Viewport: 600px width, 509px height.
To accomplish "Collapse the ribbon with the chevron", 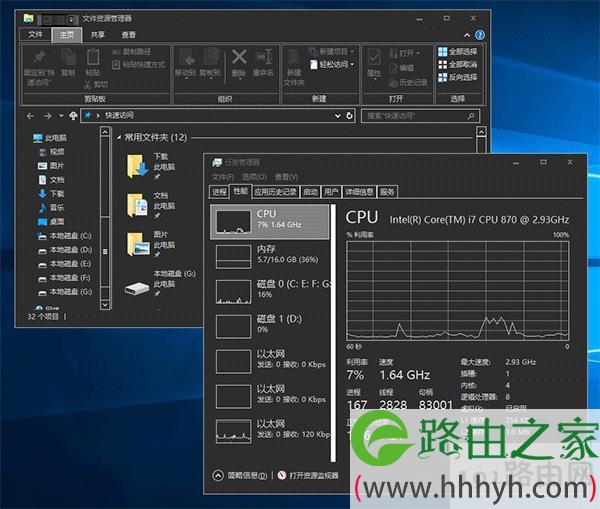I will (x=467, y=35).
